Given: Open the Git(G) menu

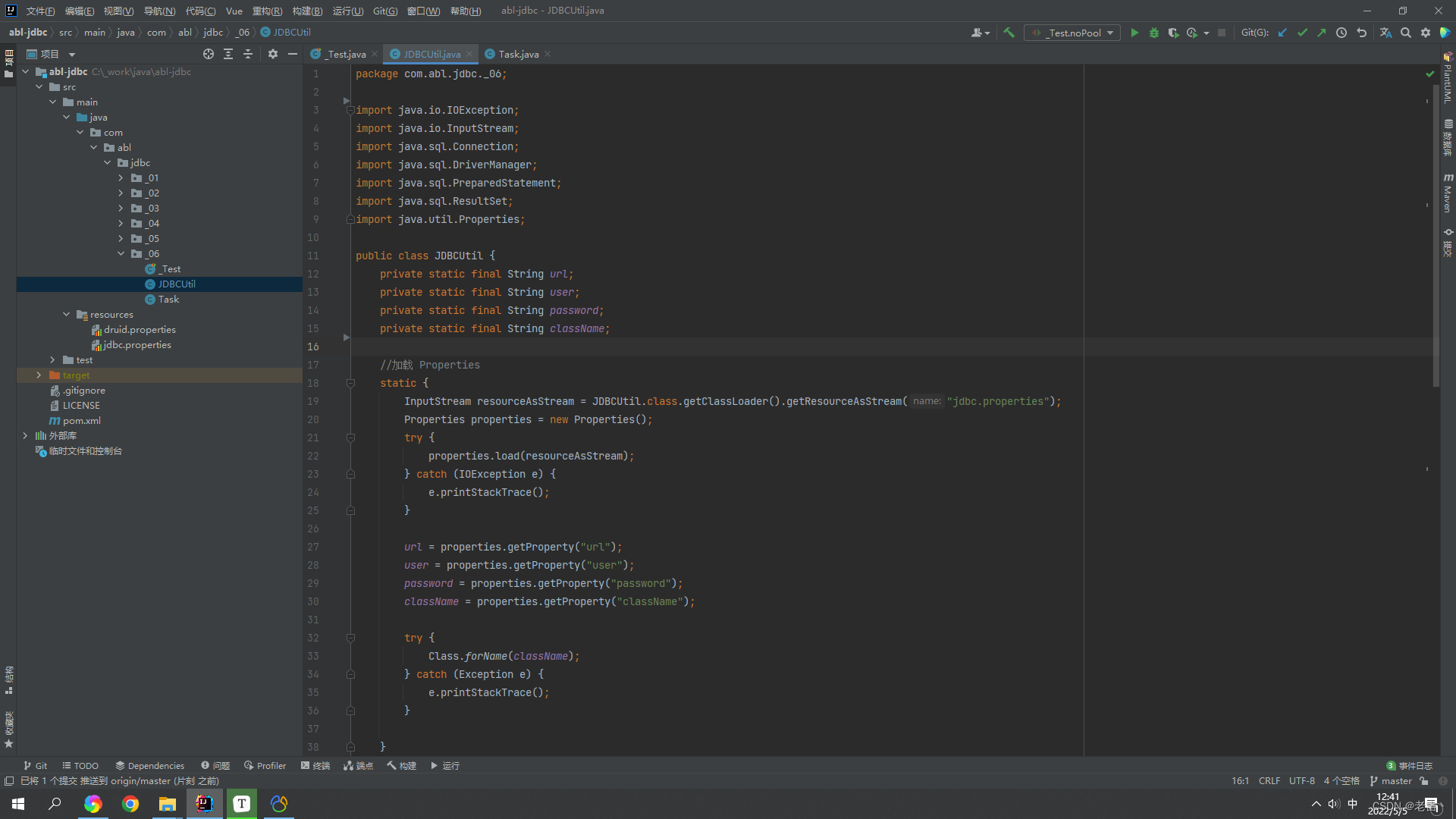Looking at the screenshot, I should tap(385, 11).
